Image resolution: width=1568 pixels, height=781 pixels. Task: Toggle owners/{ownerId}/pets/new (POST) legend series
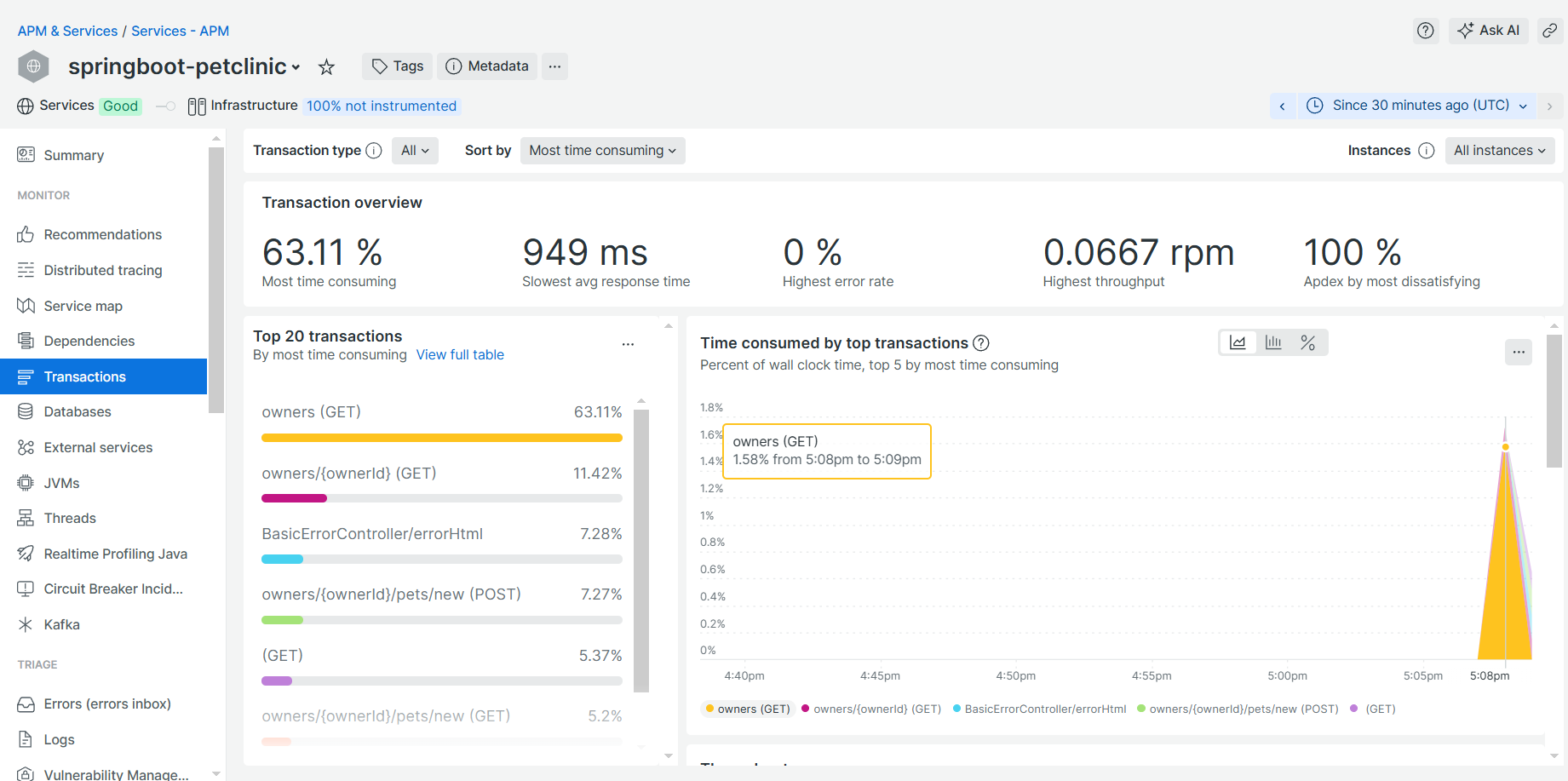(x=1238, y=709)
